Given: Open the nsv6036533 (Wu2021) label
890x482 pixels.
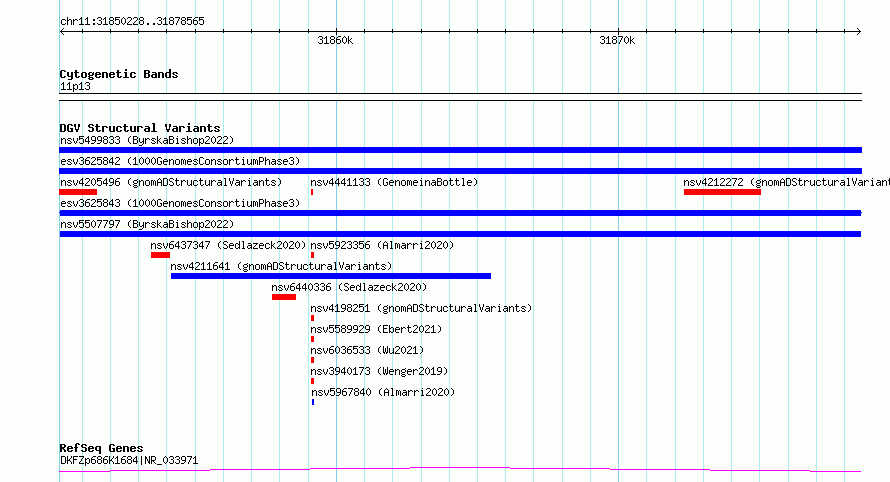Looking at the screenshot, I should [367, 350].
